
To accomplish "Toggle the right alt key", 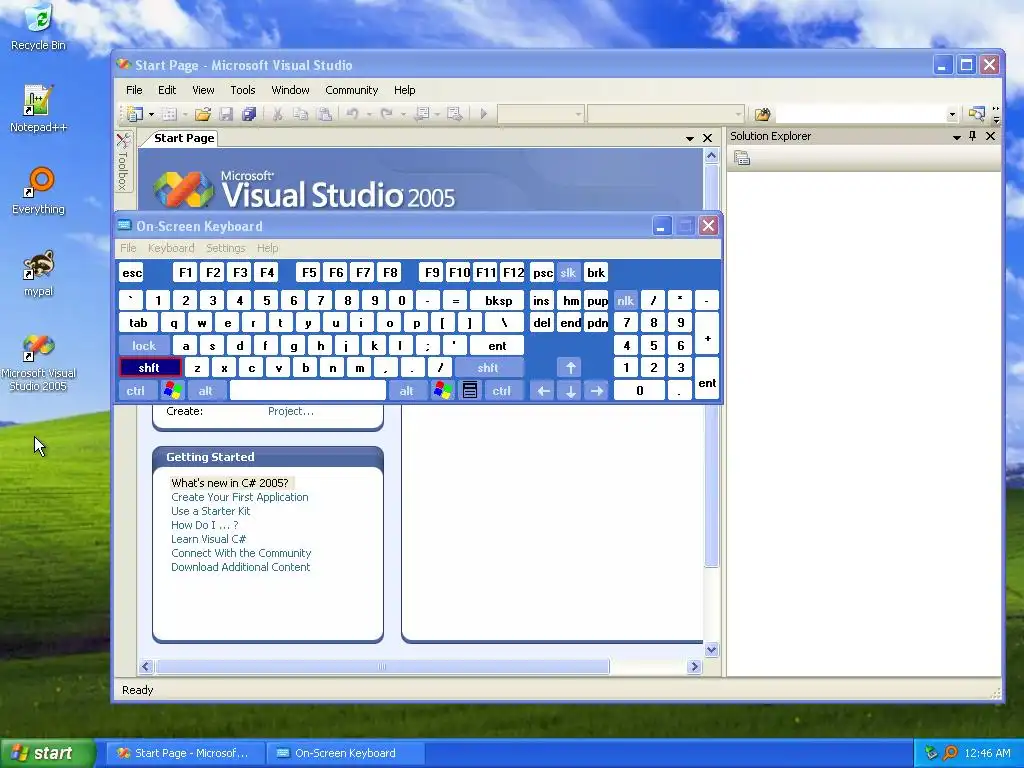I will click(x=407, y=391).
